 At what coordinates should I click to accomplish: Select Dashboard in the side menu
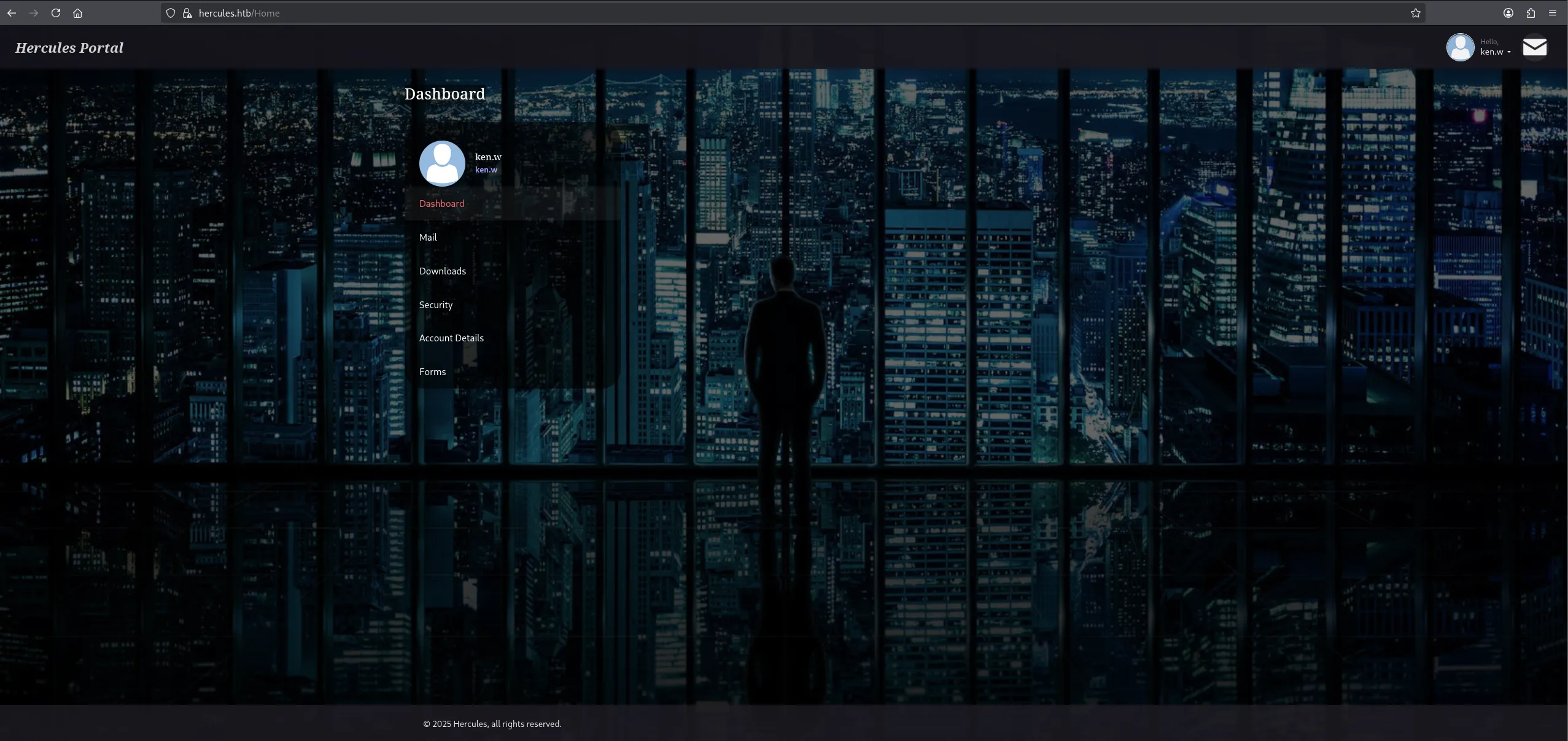(441, 204)
